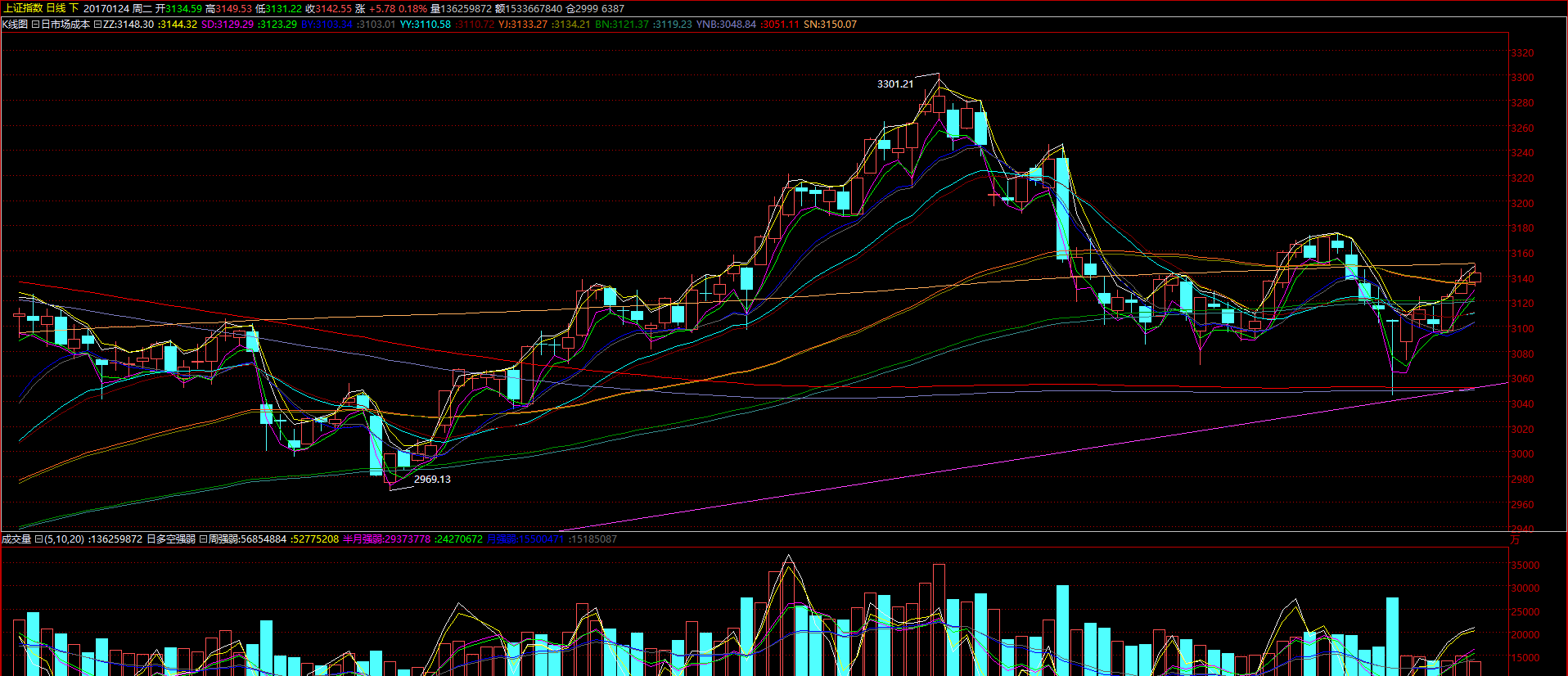
Task: Click the opening price 3134.59
Action: pos(184,8)
